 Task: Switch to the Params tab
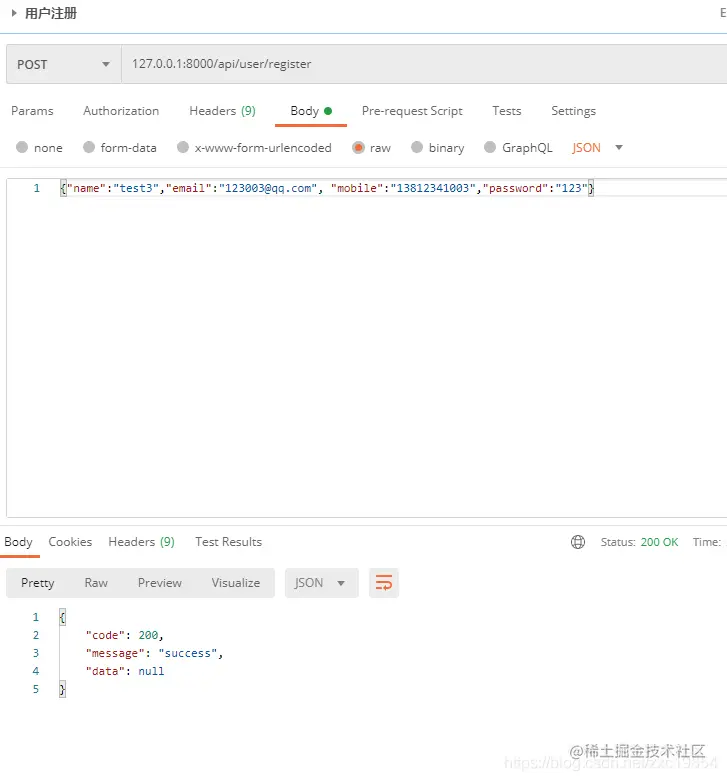[x=32, y=111]
